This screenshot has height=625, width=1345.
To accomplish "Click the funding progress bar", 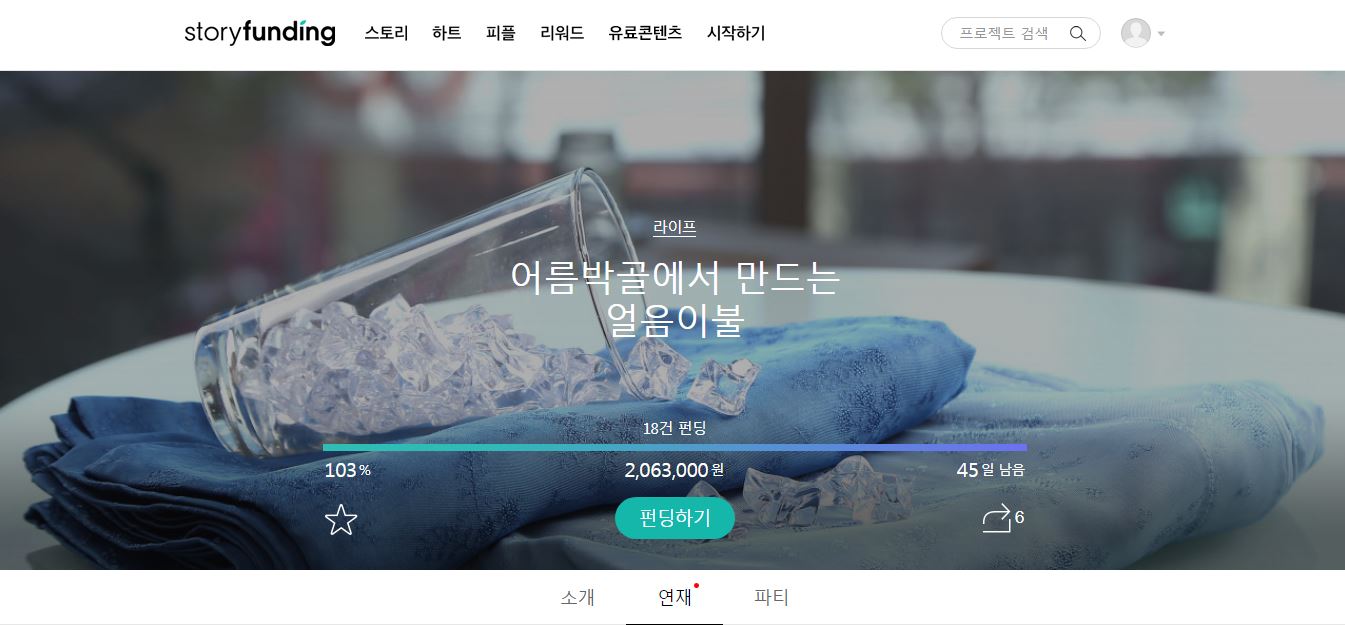I will (x=675, y=448).
